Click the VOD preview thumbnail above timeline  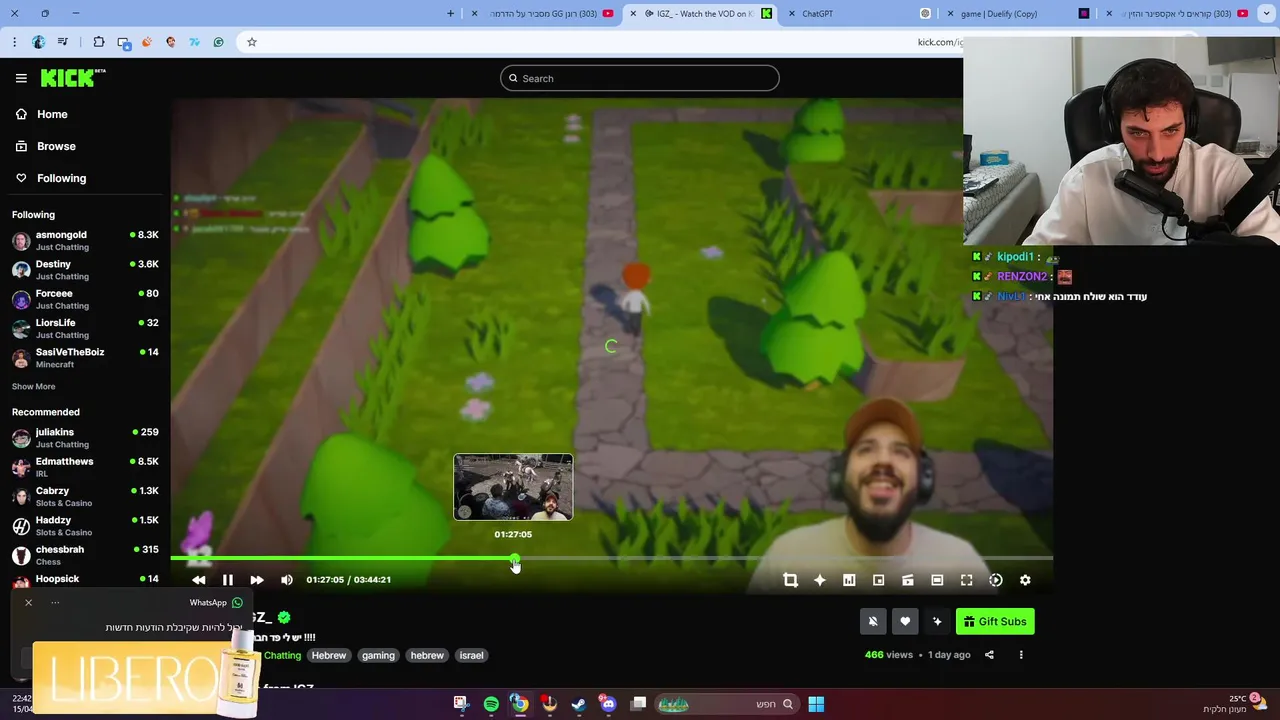(x=513, y=488)
